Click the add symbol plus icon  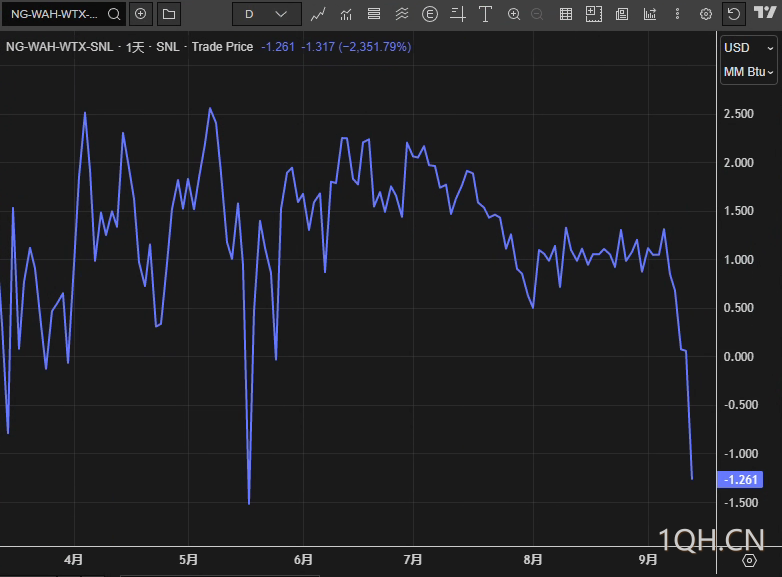140,14
